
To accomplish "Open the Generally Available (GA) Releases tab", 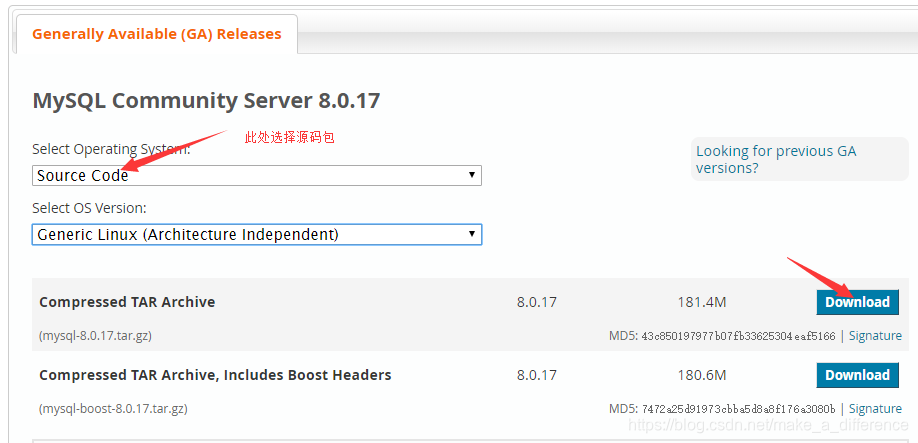I will pos(156,34).
